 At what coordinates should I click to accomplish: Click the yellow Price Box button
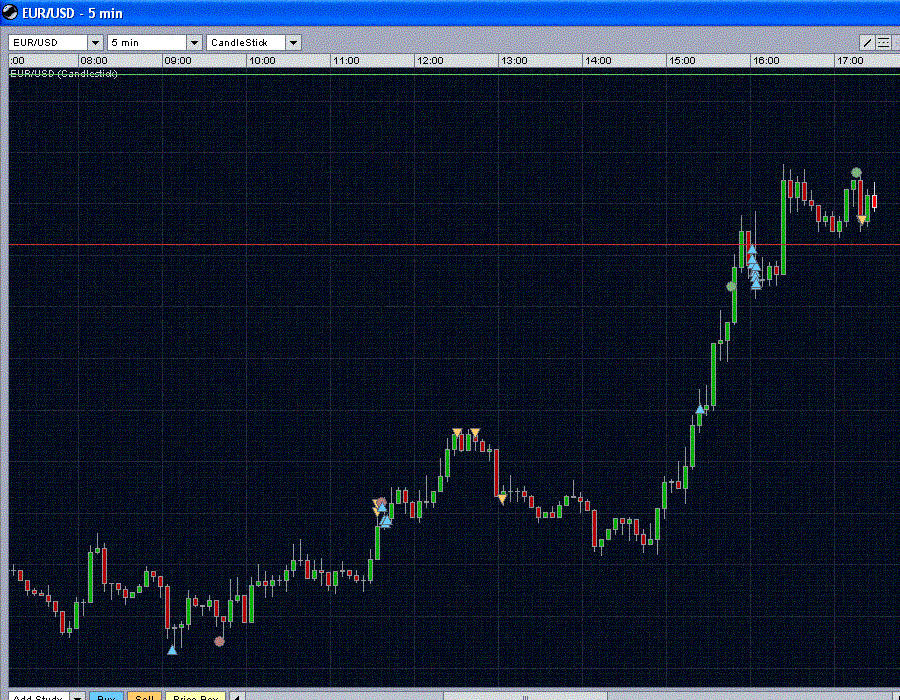(196, 696)
